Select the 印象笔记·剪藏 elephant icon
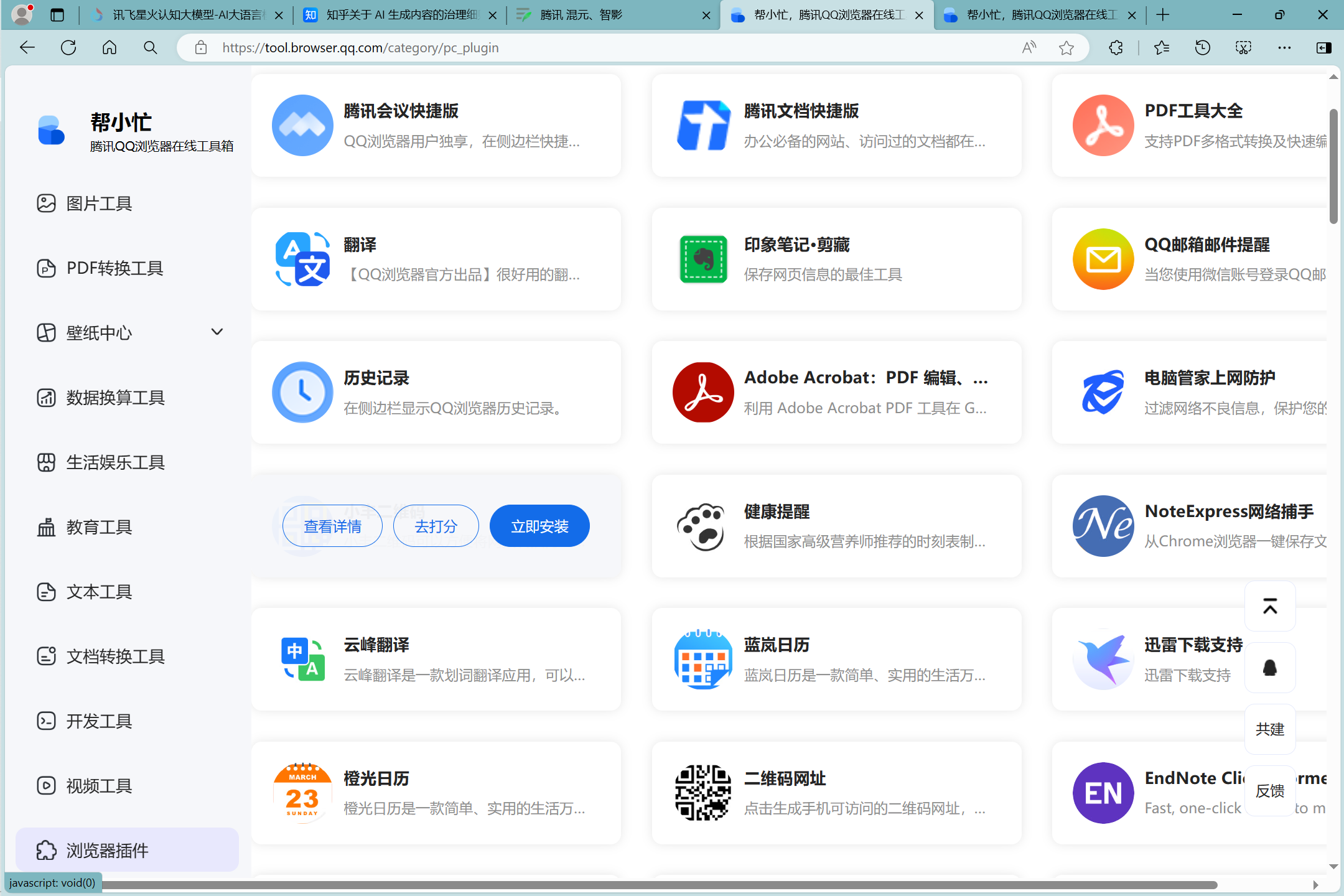The height and width of the screenshot is (896, 1344). click(703, 259)
